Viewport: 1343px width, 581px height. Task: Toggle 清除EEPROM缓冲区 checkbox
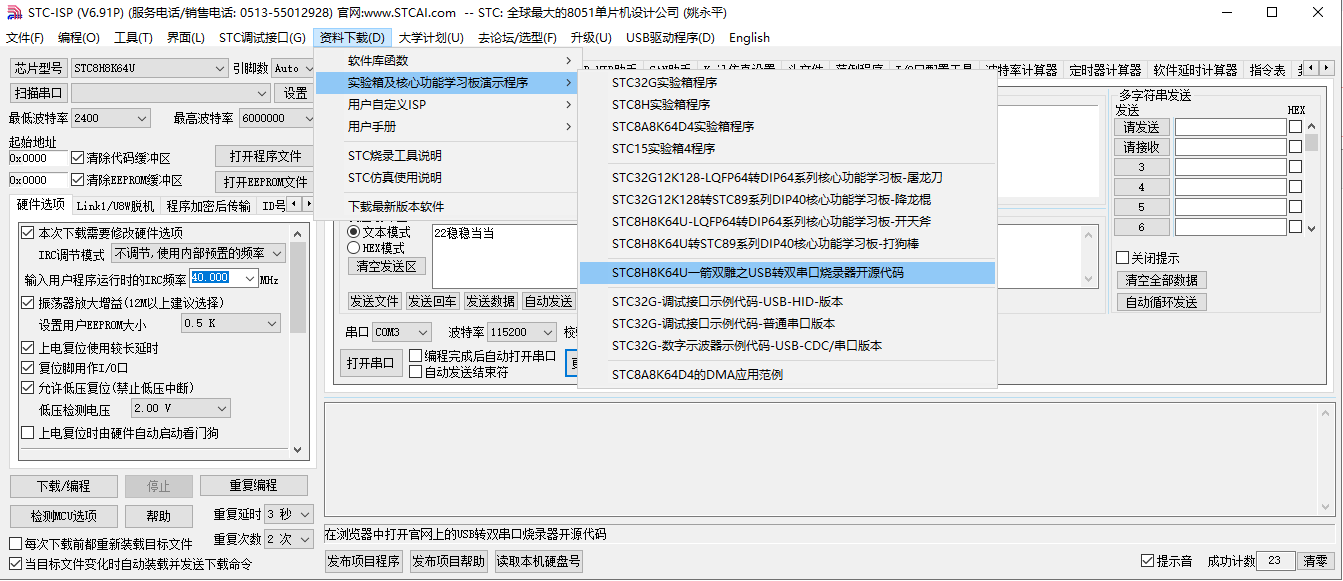click(x=78, y=181)
